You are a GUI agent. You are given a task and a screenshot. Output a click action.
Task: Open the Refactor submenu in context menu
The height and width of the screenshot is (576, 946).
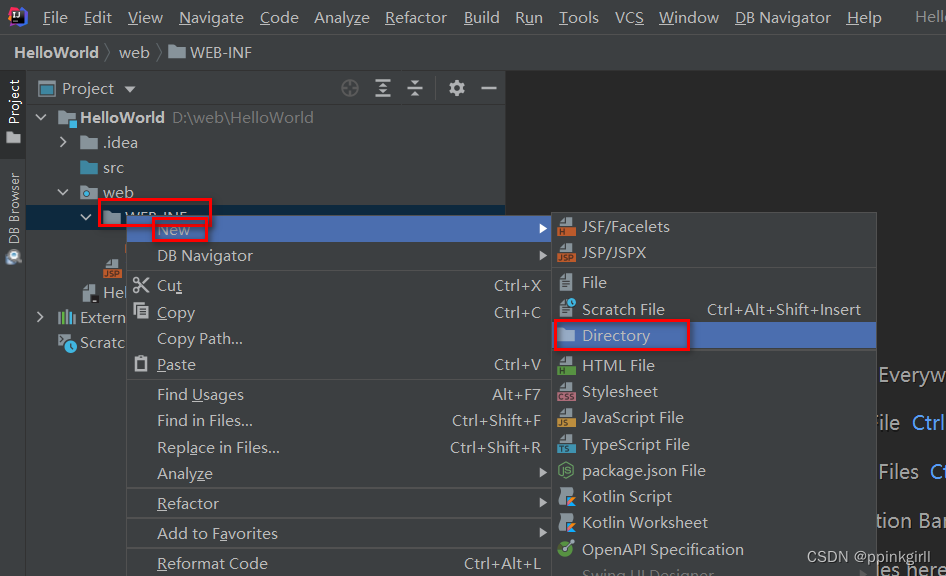[339, 503]
